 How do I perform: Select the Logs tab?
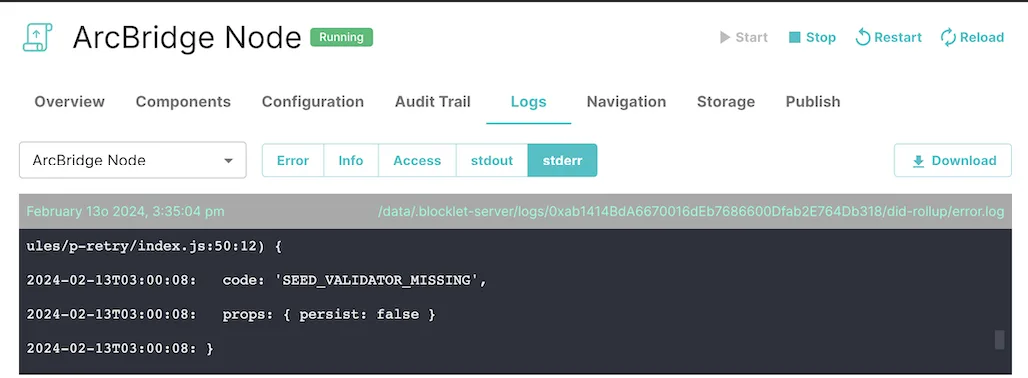(x=528, y=102)
